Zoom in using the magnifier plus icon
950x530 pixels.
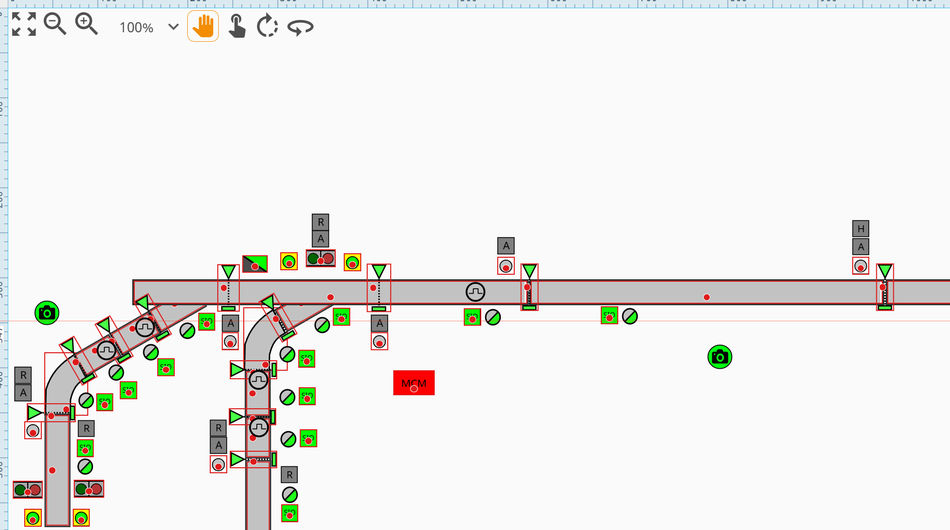coord(87,25)
